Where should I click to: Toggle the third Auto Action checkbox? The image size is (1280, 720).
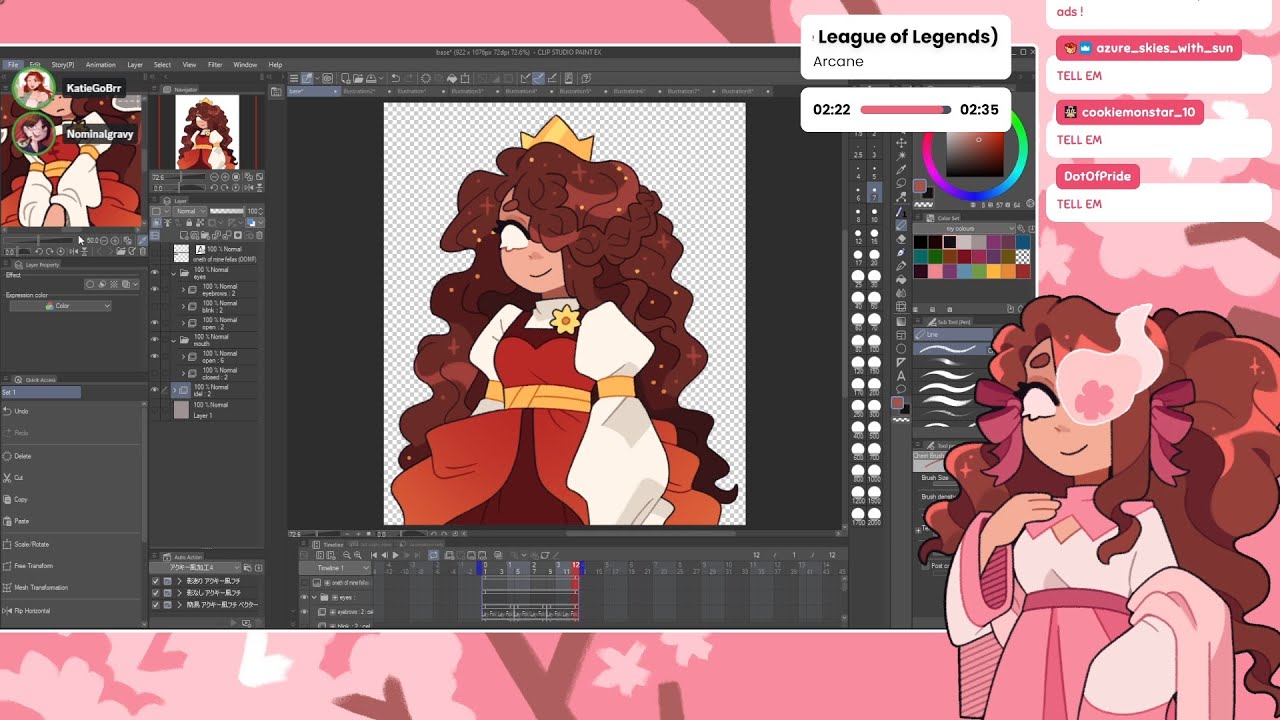155,605
